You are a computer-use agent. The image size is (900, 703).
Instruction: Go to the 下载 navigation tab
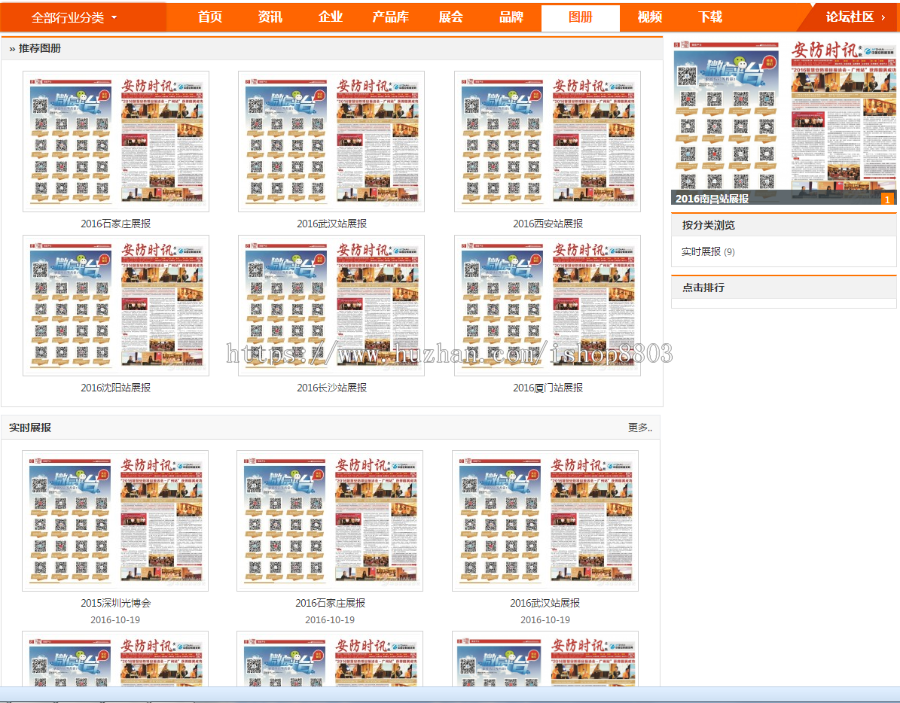(x=710, y=17)
